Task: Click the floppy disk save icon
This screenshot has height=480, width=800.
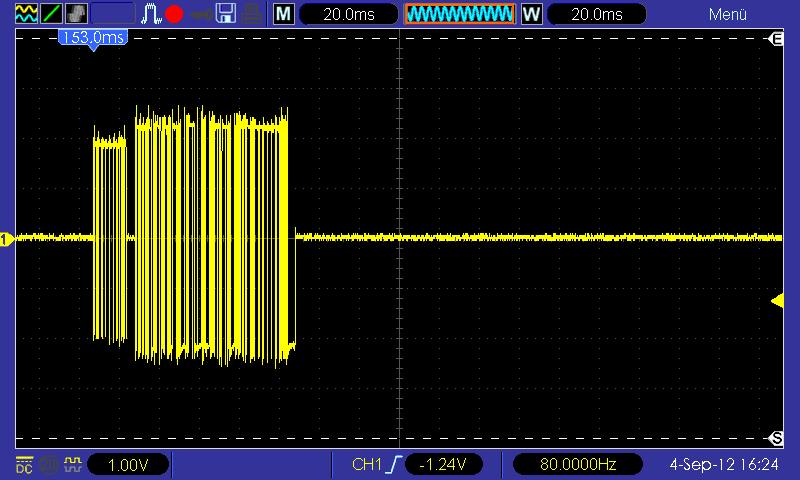Action: click(x=226, y=14)
